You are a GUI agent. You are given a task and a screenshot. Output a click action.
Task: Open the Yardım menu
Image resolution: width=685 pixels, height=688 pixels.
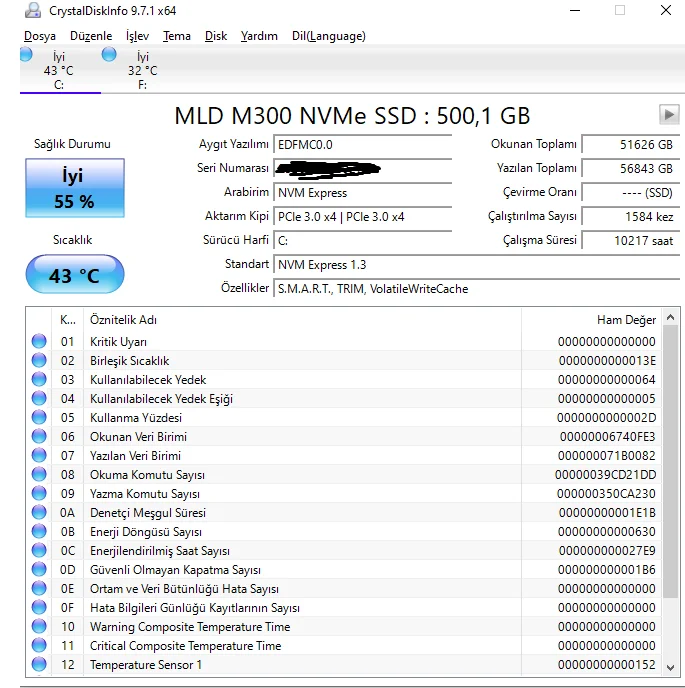[259, 36]
